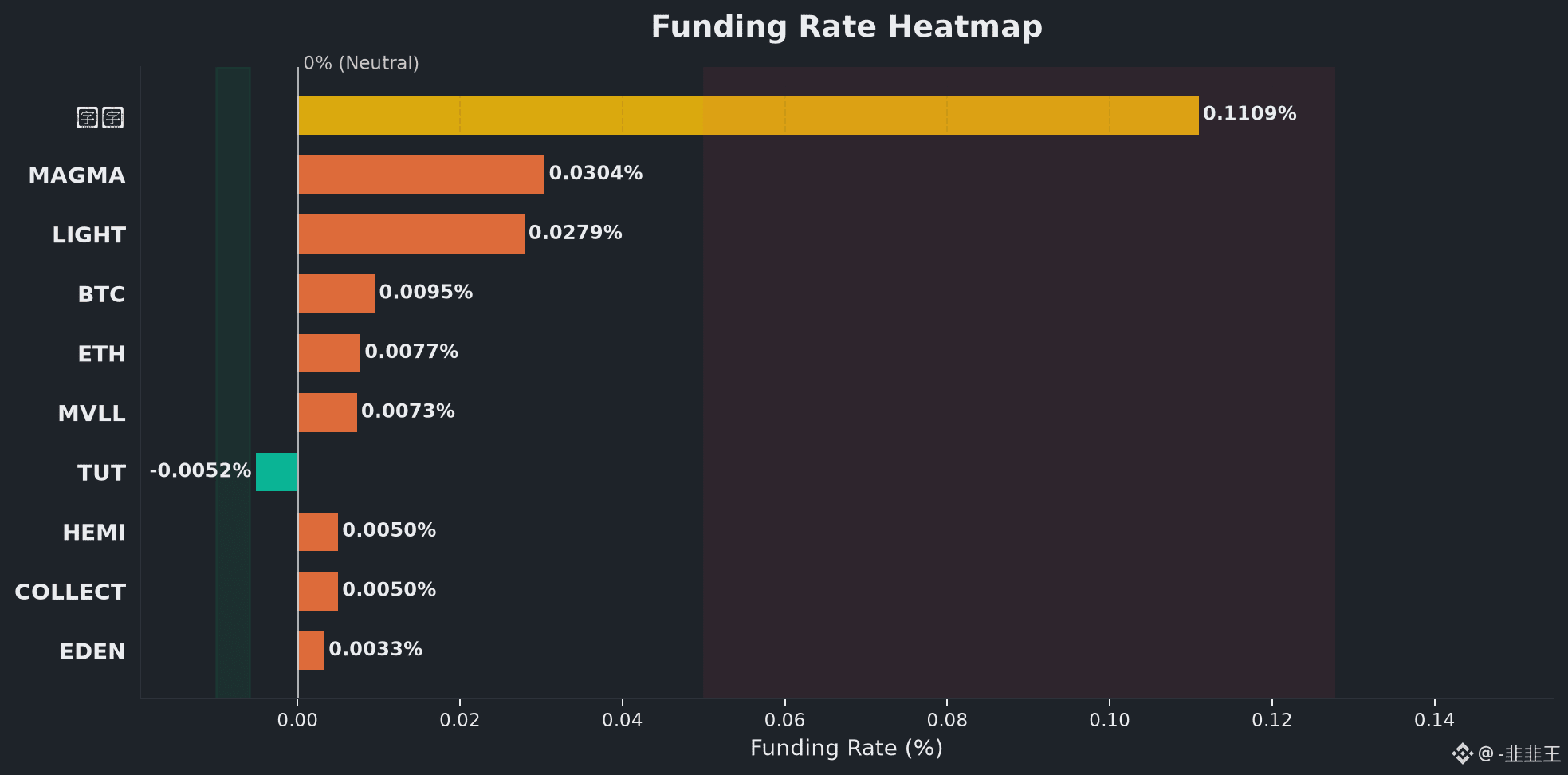Click the "Funding Rate Heatmap" chart title
The width and height of the screenshot is (1568, 775).
pyautogui.click(x=847, y=27)
